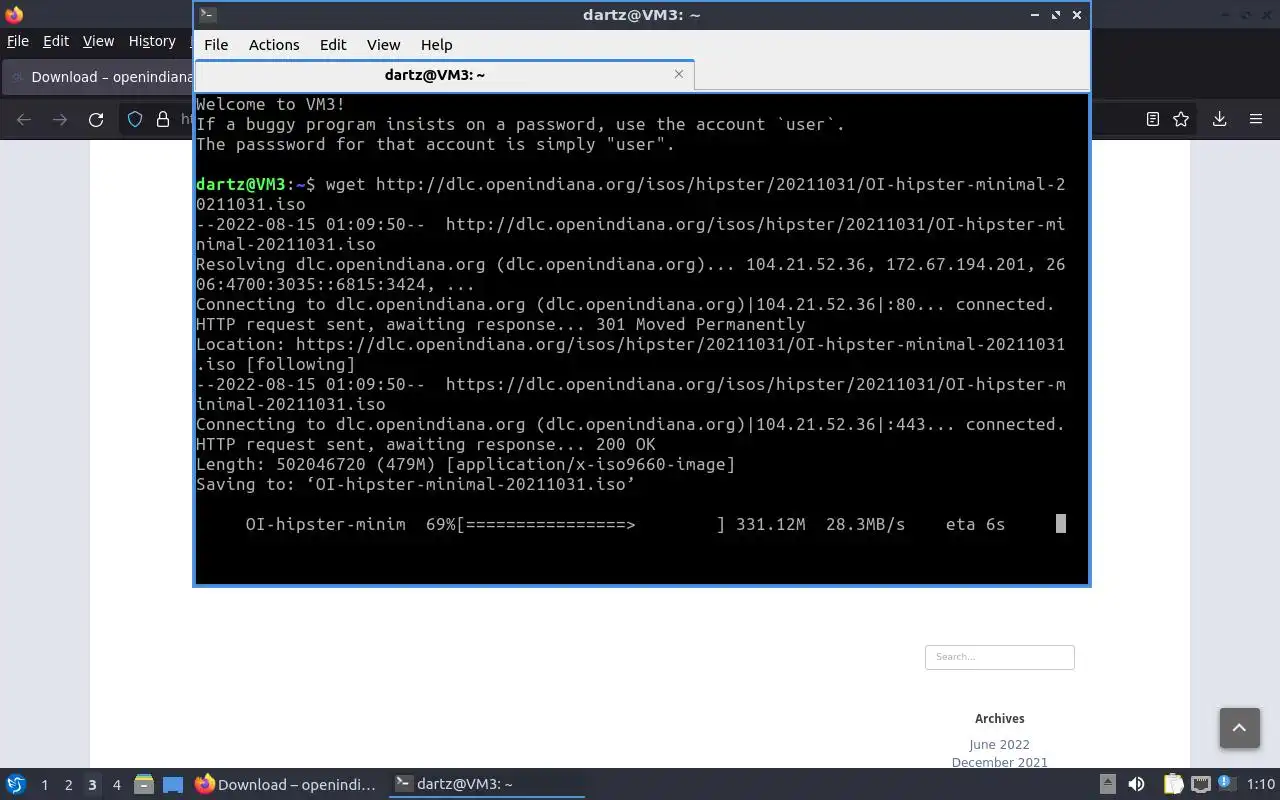The width and height of the screenshot is (1280, 800).
Task: Open Firefox File menu
Action: [x=18, y=41]
